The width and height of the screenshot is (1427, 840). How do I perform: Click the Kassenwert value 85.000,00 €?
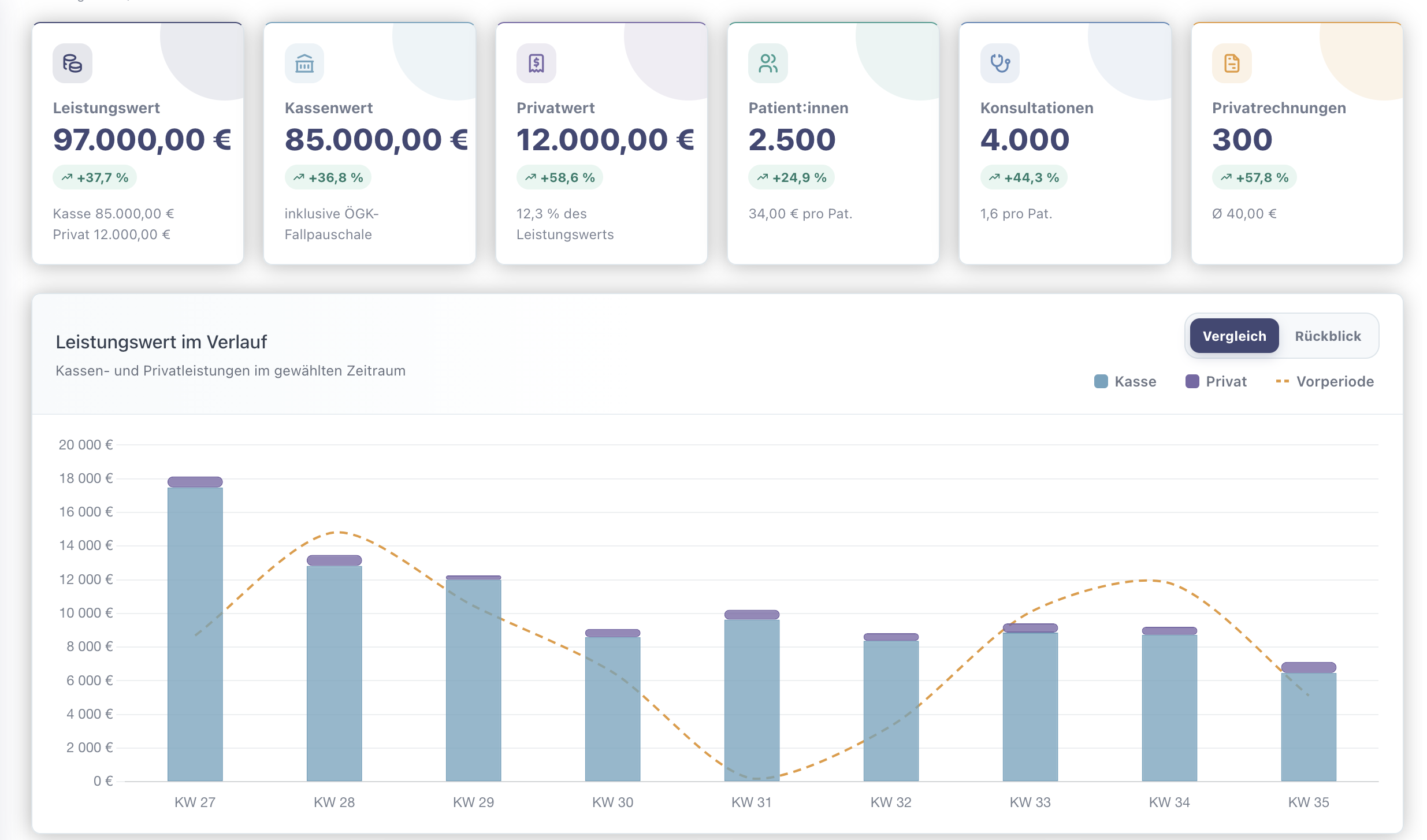tap(377, 140)
